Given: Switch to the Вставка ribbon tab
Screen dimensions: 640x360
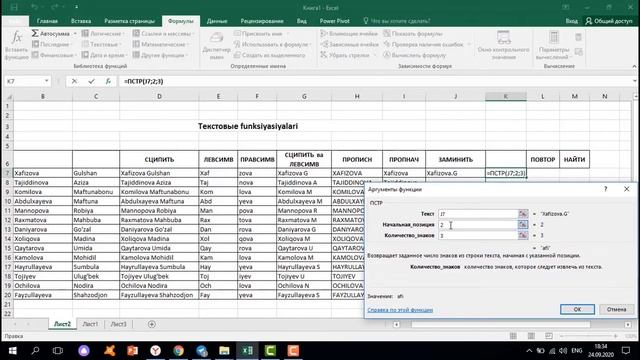Looking at the screenshot, I should click(81, 21).
